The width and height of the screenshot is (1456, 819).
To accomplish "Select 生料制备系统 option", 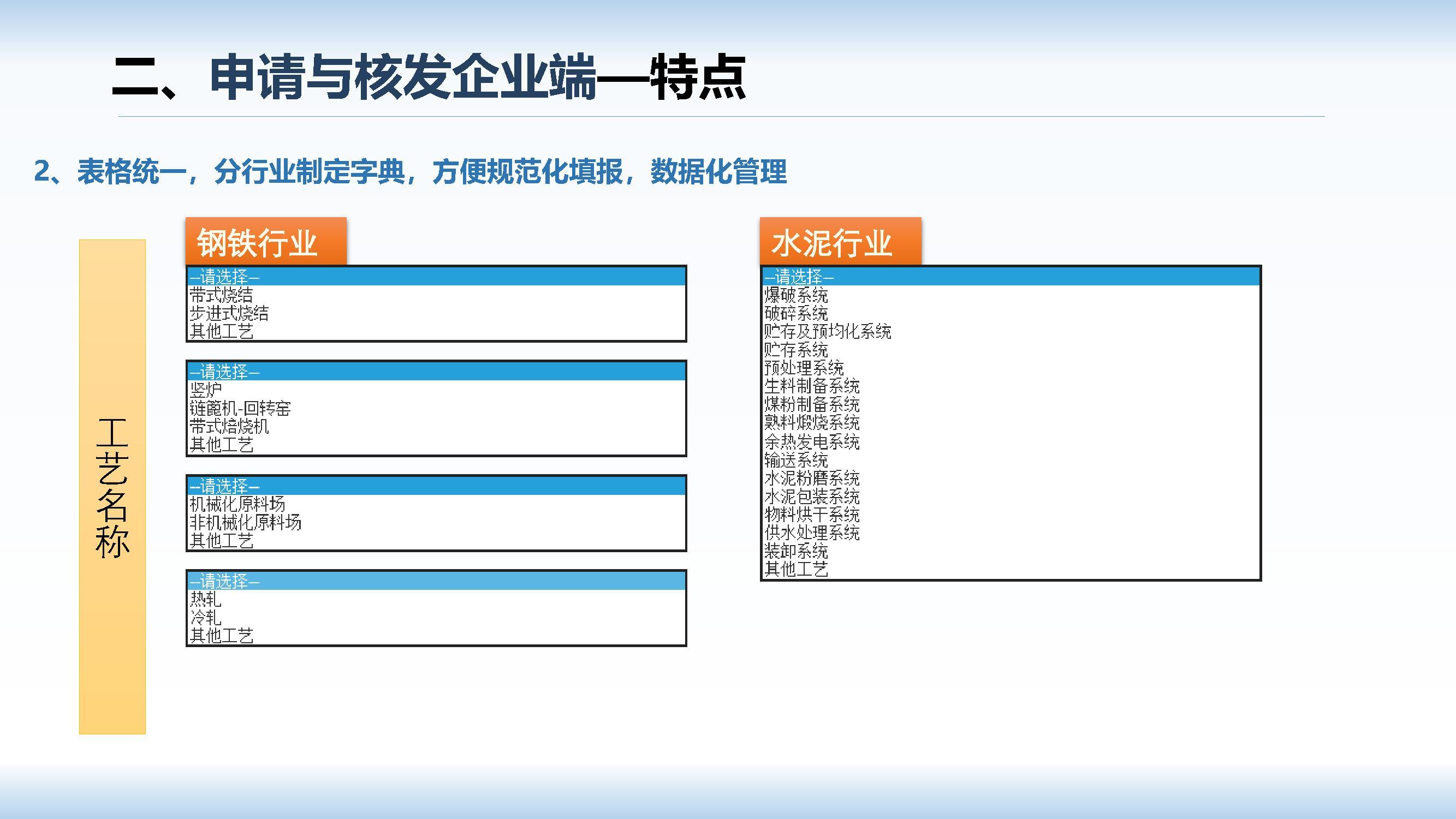I will [812, 386].
